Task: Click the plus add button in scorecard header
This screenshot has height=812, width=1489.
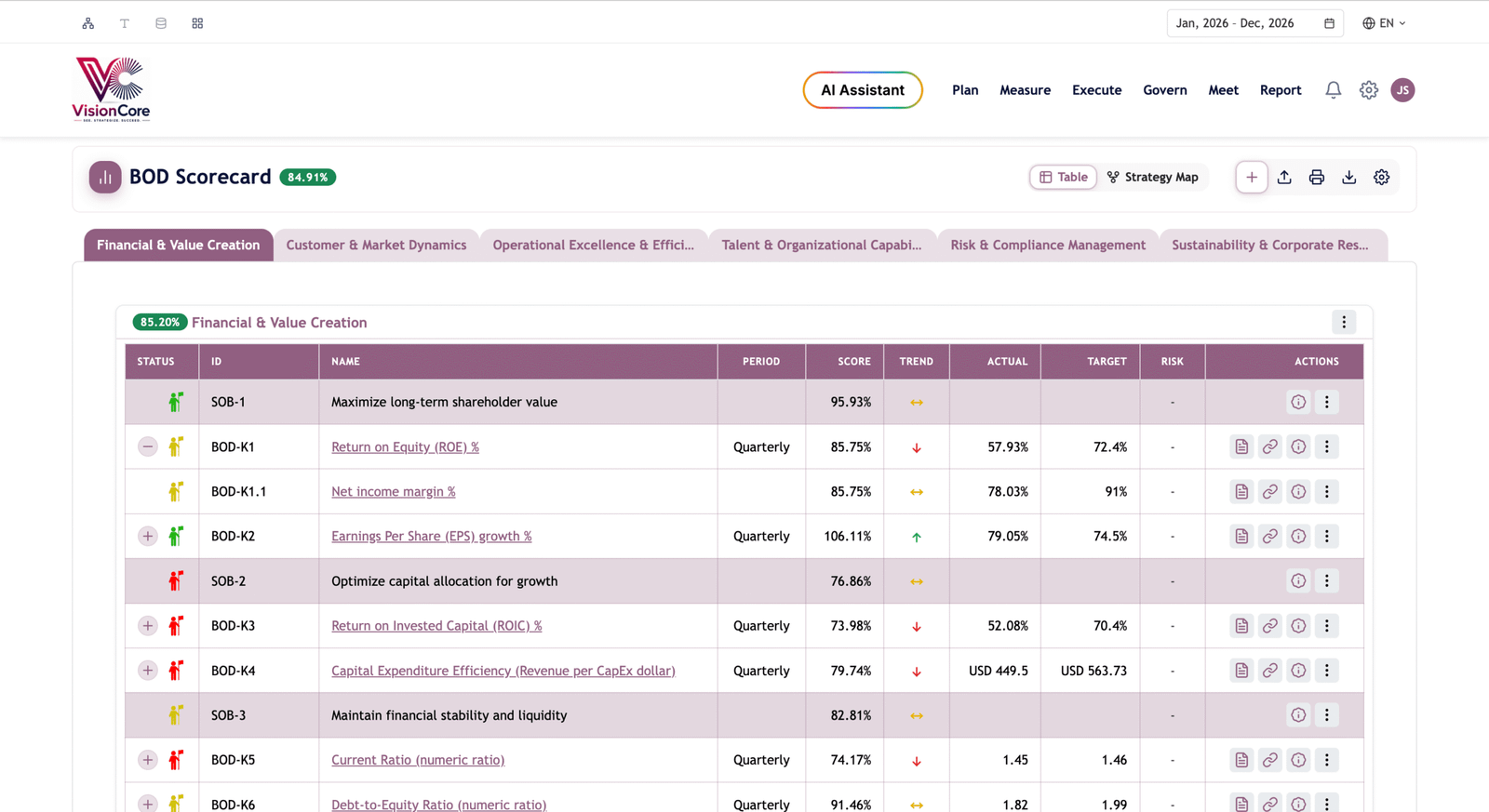Action: click(1252, 177)
